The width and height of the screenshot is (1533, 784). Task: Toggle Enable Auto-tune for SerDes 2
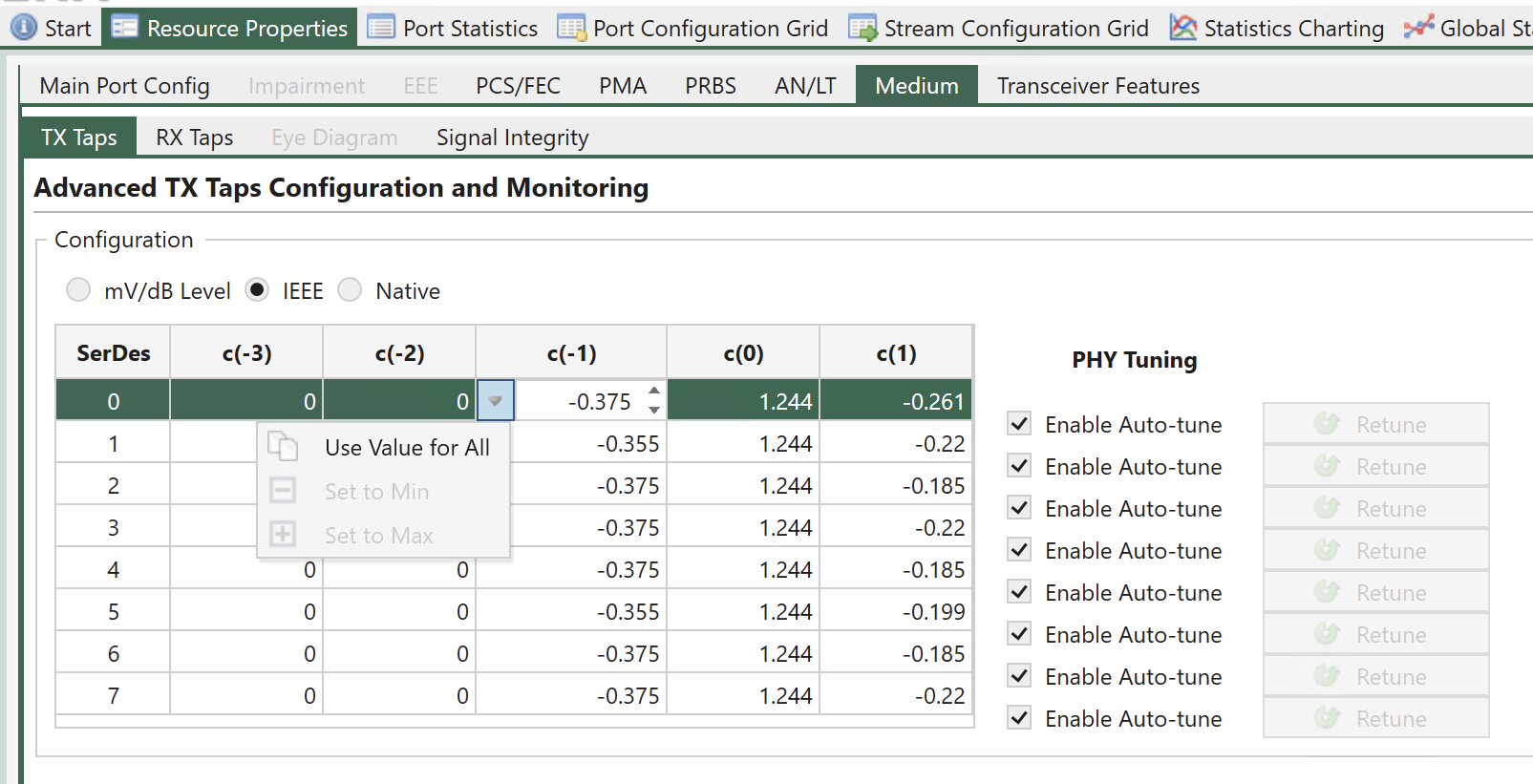tap(1019, 507)
